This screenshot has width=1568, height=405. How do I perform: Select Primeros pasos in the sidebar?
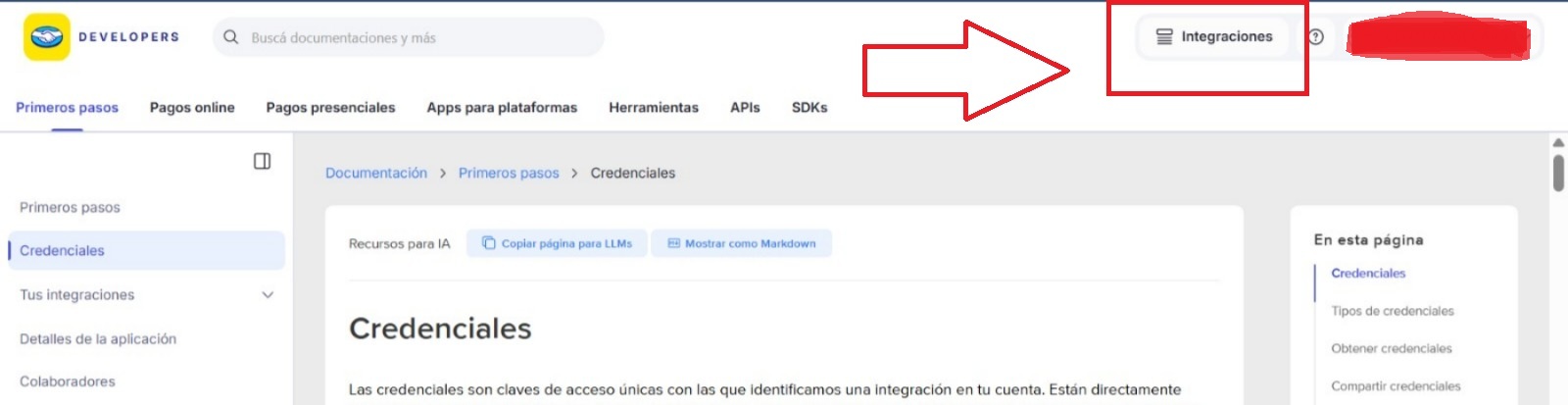(70, 208)
